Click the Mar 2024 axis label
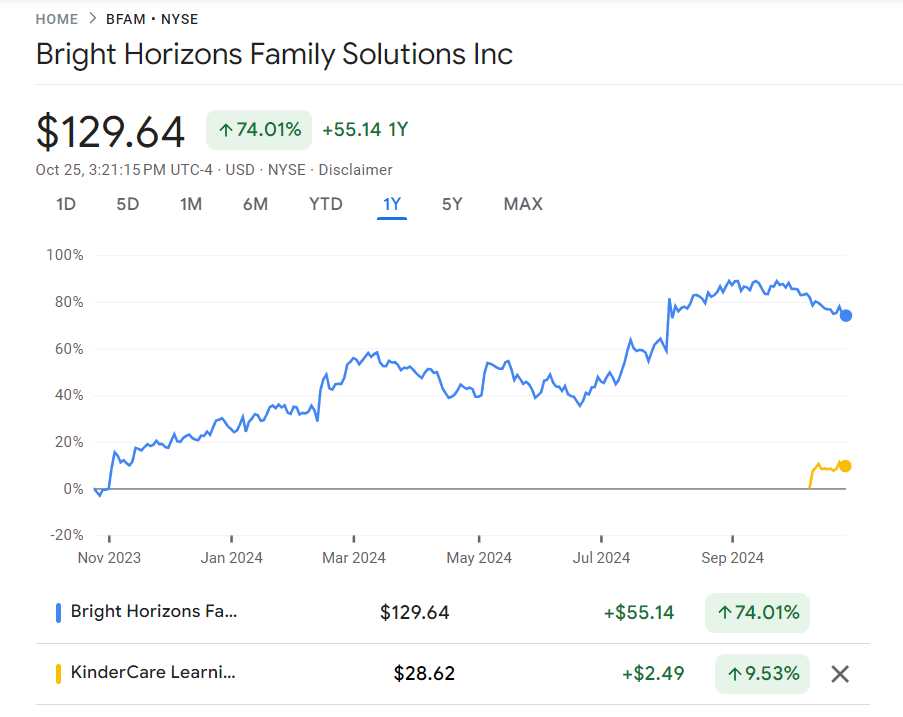903x717 pixels. tap(354, 557)
